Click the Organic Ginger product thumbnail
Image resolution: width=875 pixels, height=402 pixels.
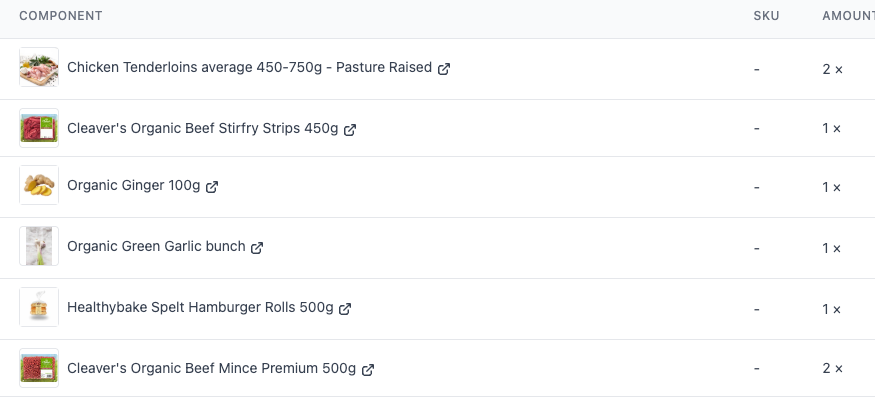coord(39,185)
